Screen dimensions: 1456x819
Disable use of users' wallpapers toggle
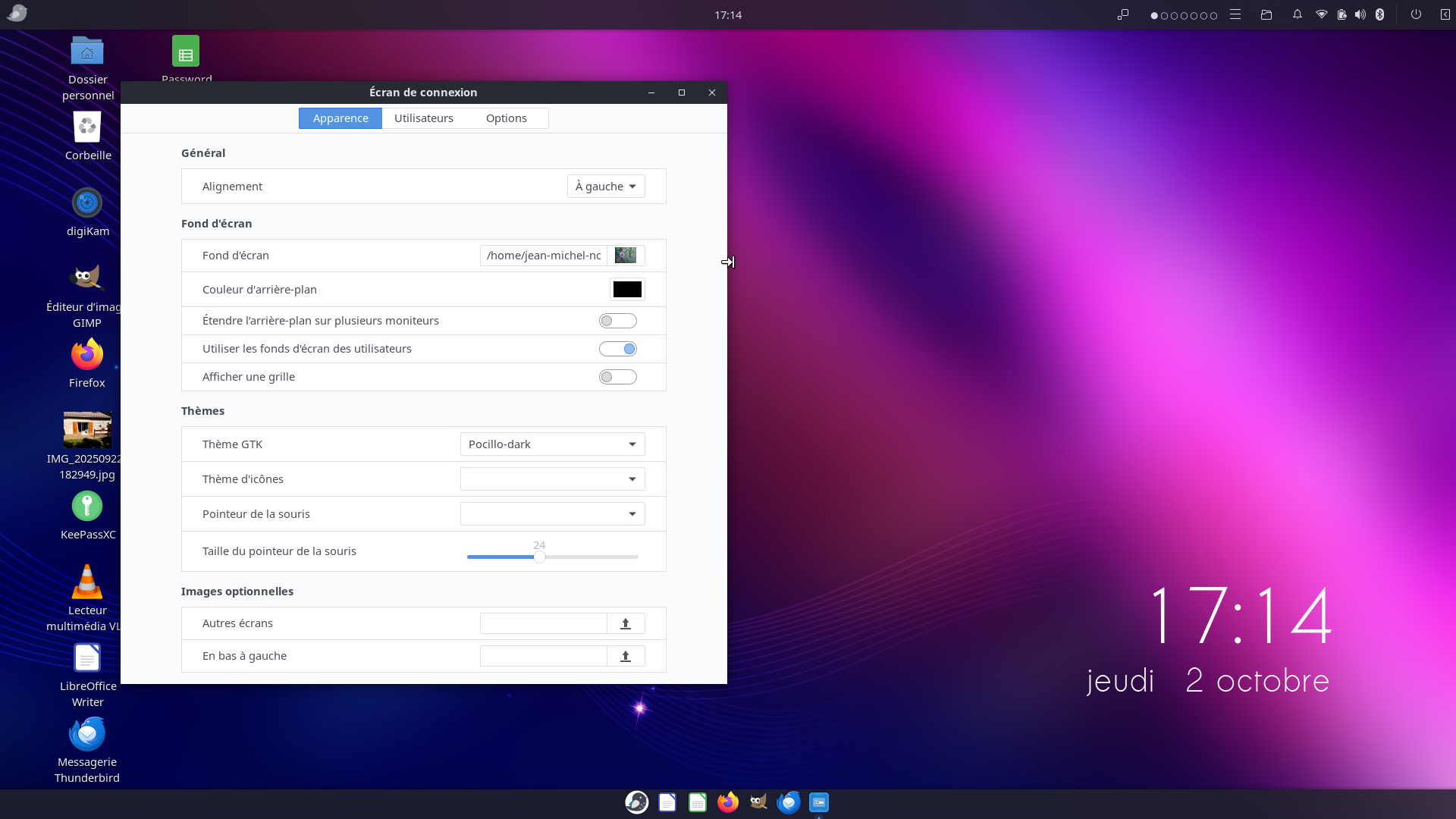tap(618, 349)
